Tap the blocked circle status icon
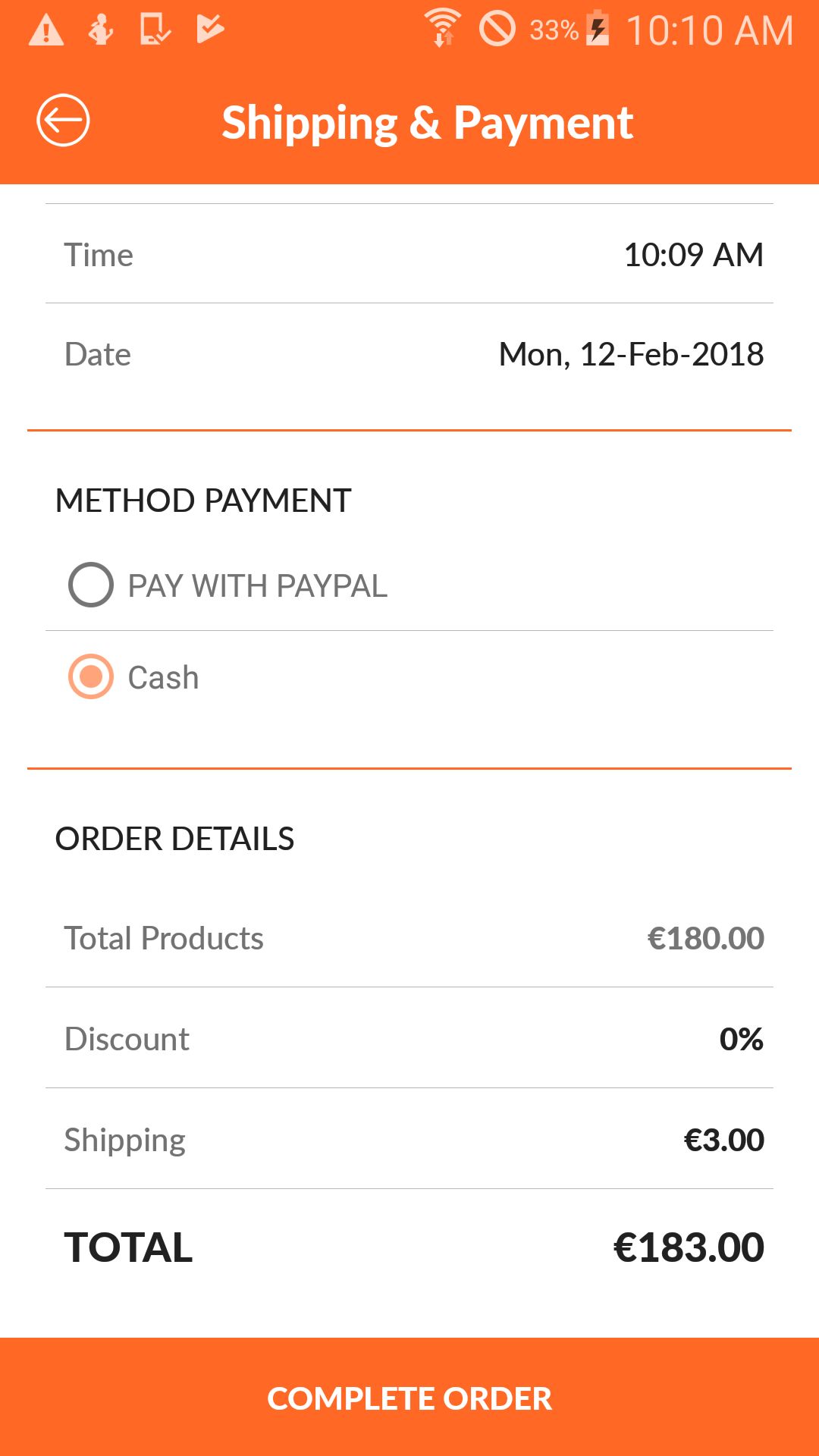 [497, 29]
